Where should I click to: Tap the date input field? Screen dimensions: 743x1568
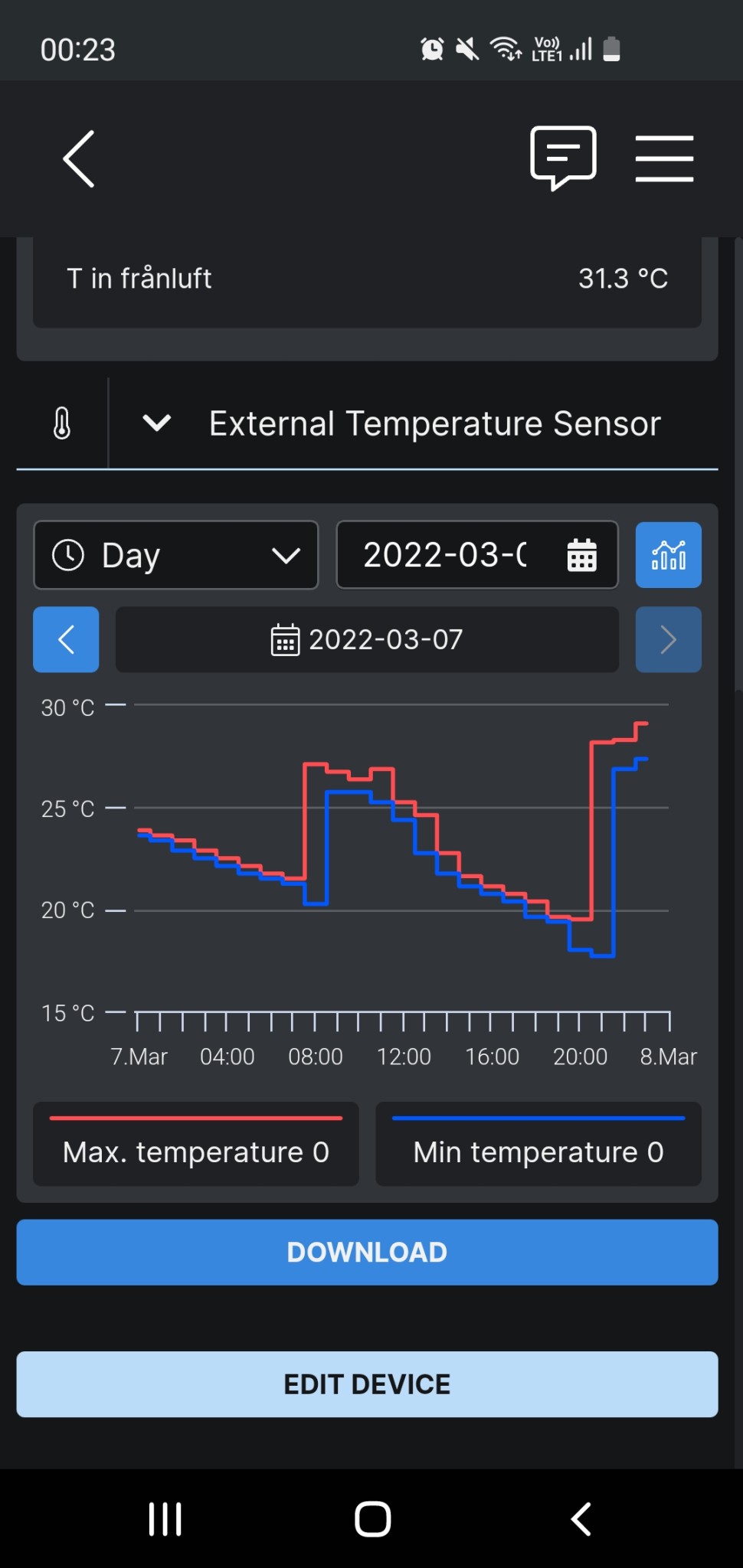(448, 555)
